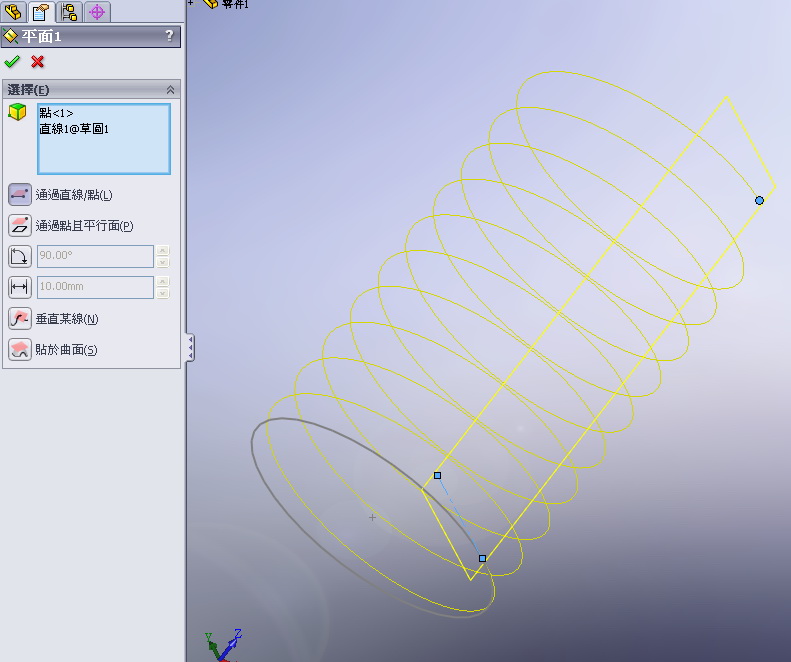Select 點<1> in selection list
791x662 pixels.
56,113
